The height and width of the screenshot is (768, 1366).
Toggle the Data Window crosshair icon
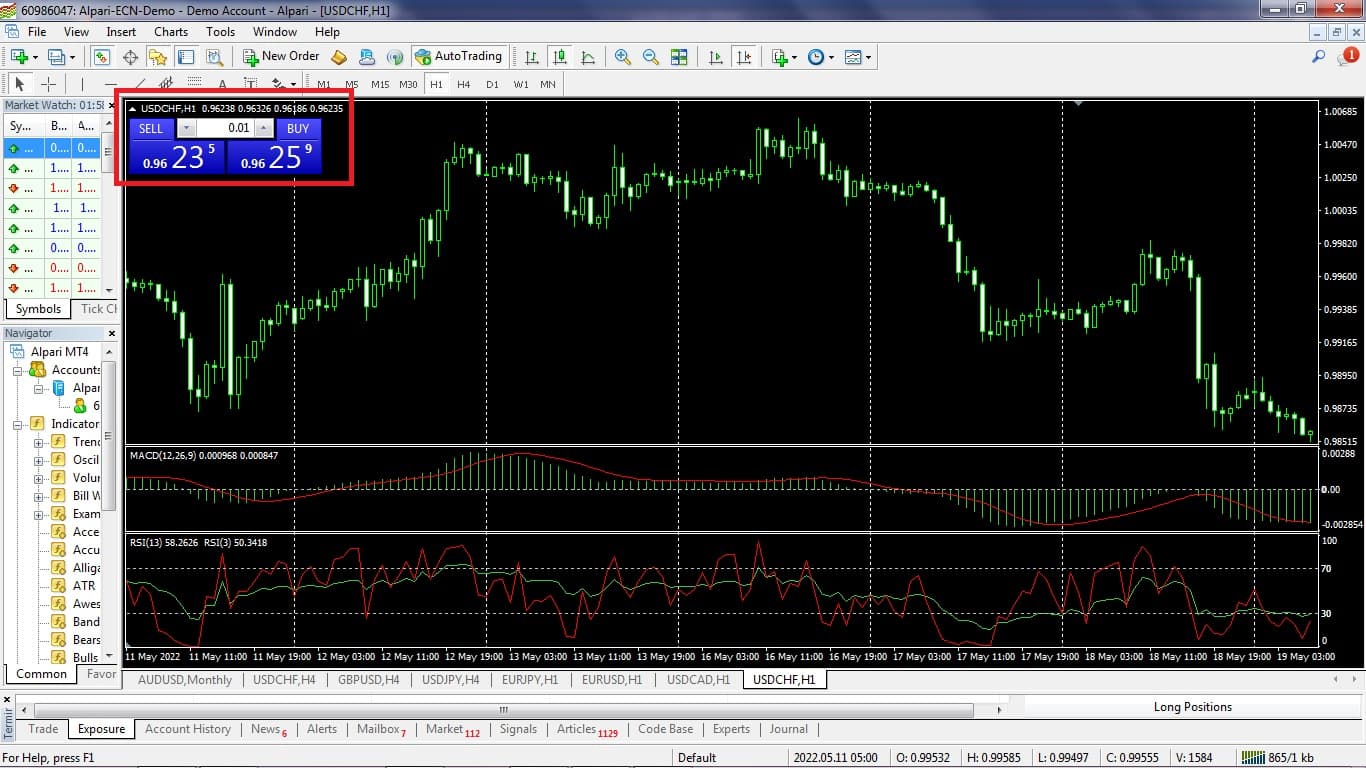pos(130,57)
